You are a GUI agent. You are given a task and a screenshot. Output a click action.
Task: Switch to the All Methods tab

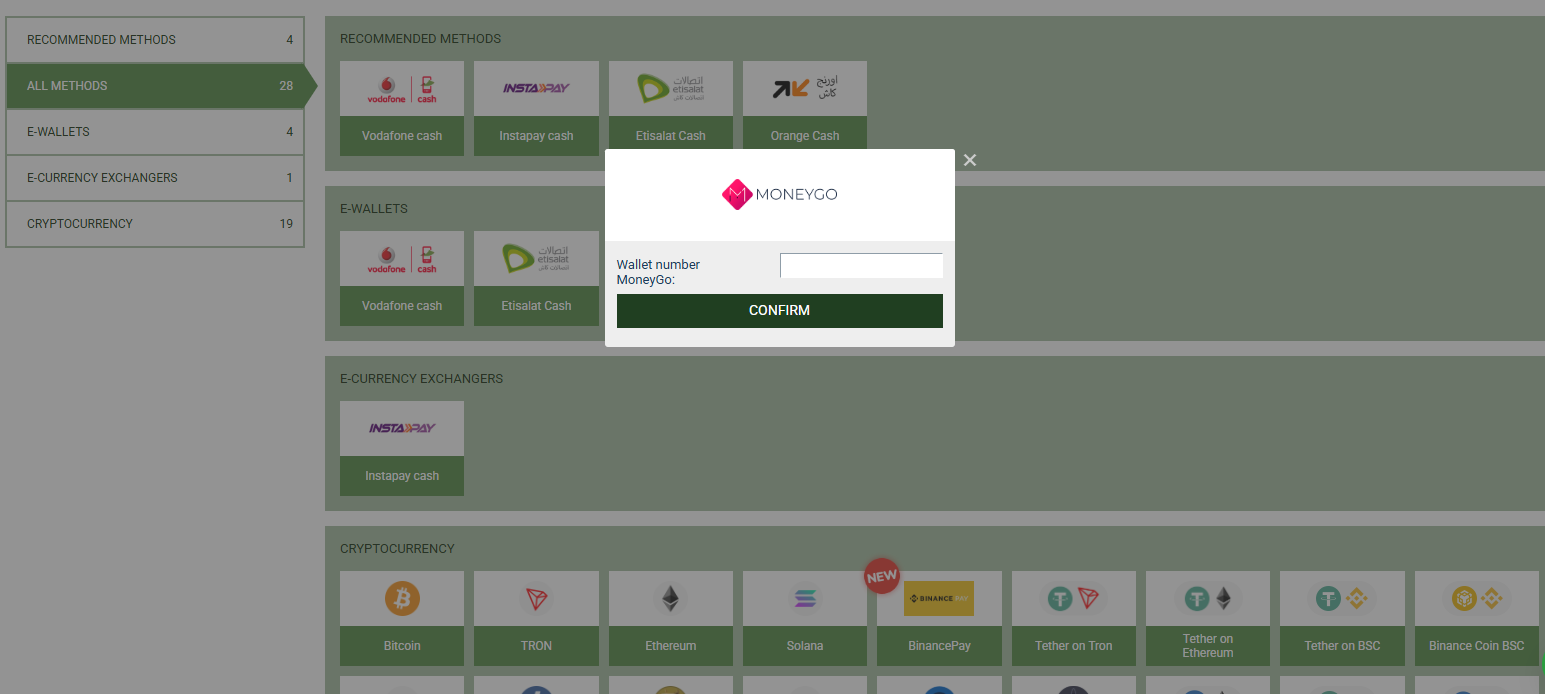155,86
